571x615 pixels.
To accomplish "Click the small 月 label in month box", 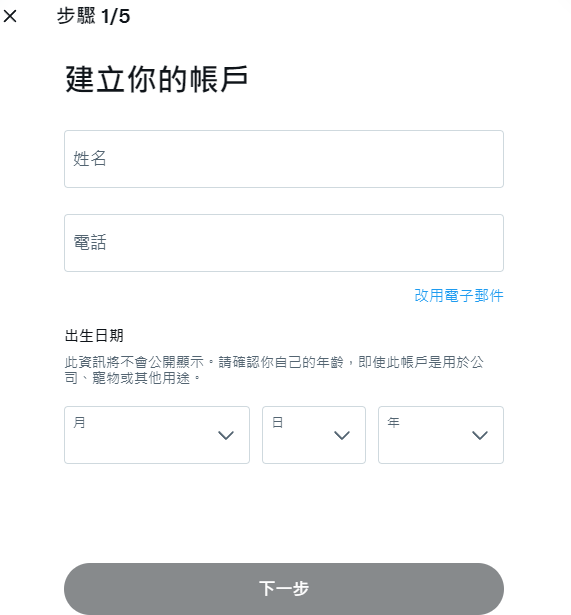I will tap(79, 422).
